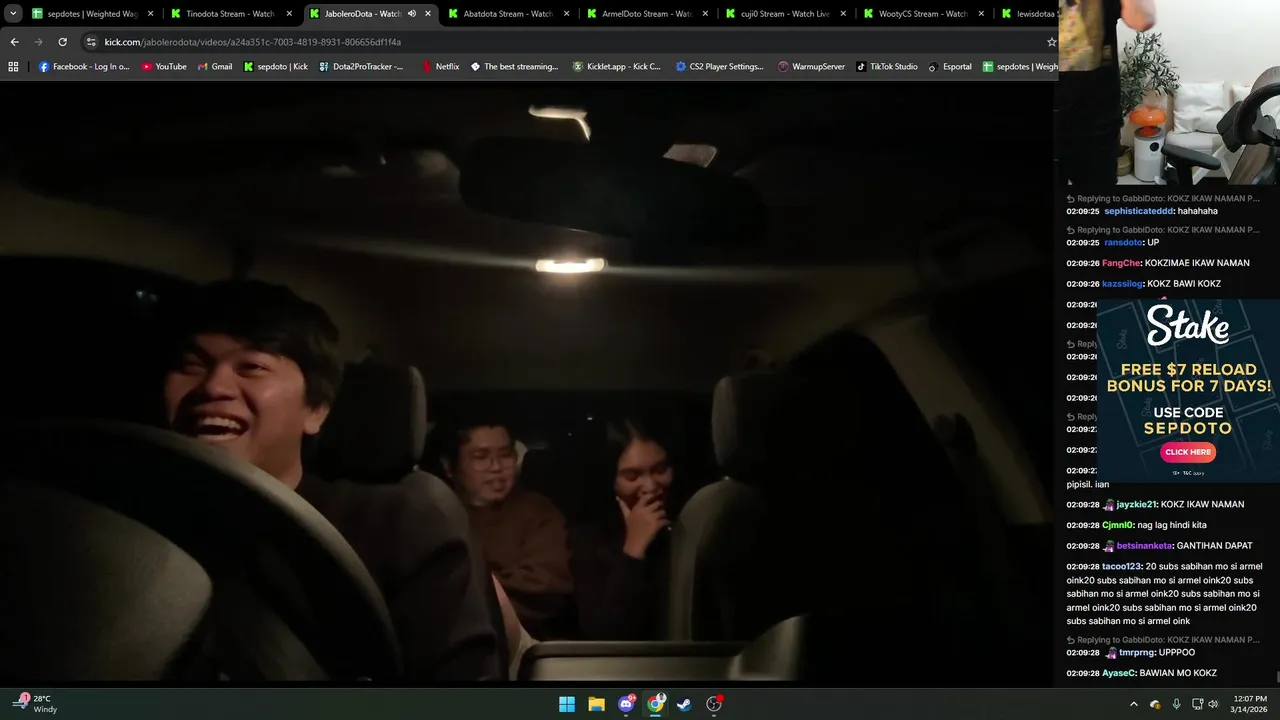Go back to previous page
Viewport: 1280px width, 720px height.
point(14,42)
